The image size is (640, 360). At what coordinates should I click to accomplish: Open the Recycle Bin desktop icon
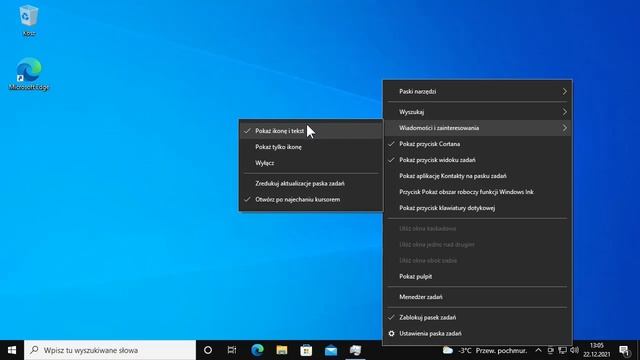click(x=29, y=20)
